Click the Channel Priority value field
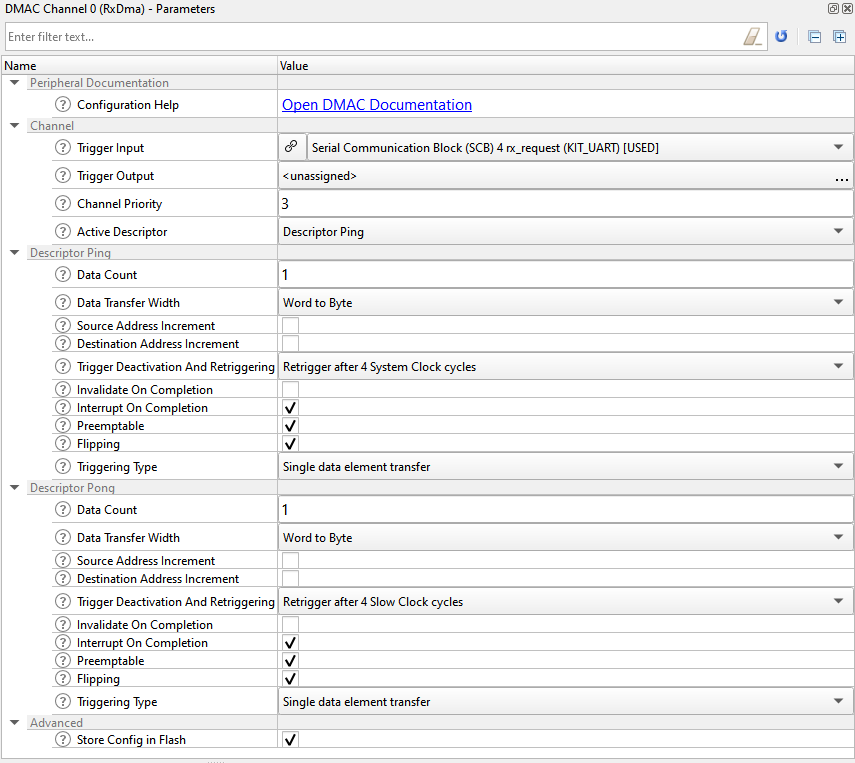Viewport: 855px width, 763px height. (x=565, y=203)
